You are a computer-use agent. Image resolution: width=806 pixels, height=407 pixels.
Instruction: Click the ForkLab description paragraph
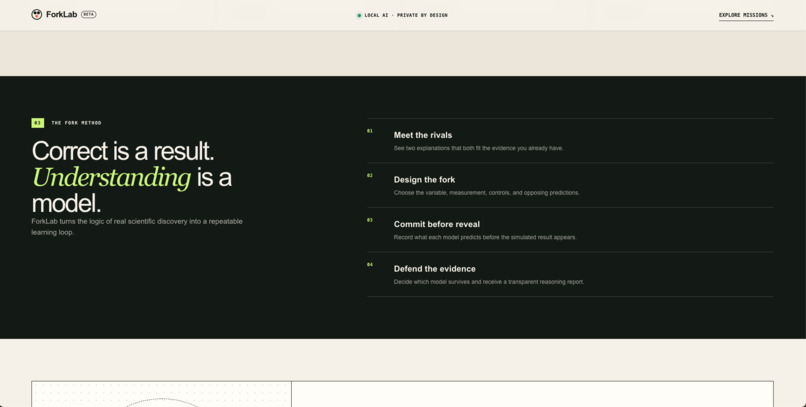click(x=137, y=227)
